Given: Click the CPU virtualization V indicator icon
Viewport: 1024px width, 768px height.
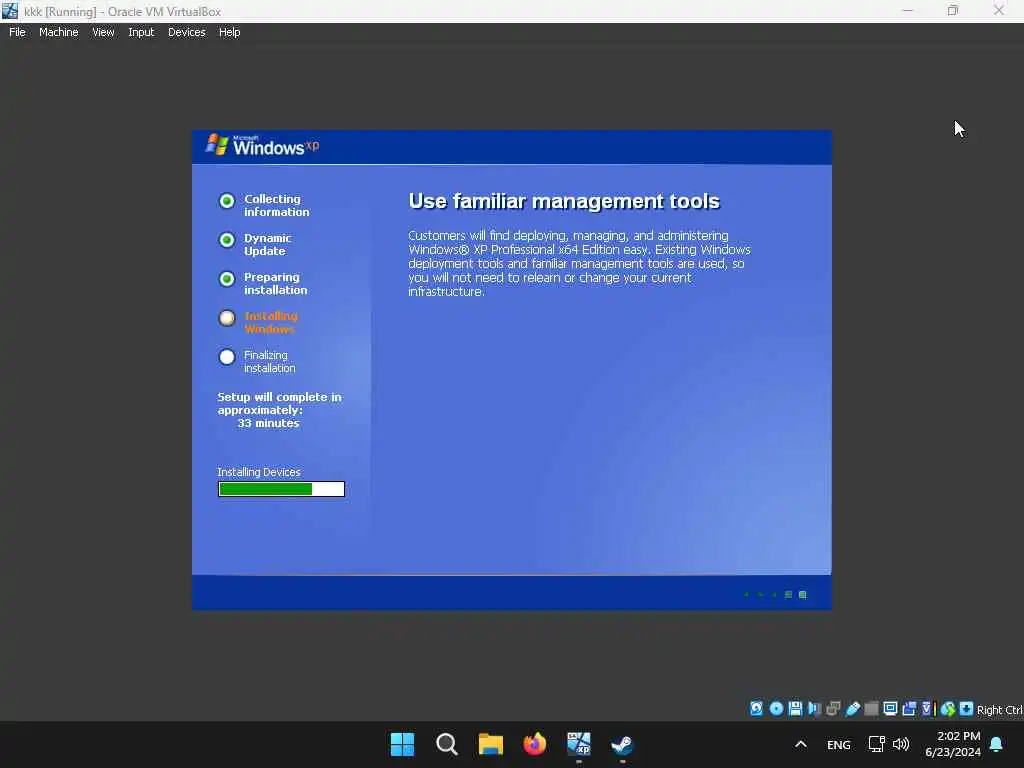Looking at the screenshot, I should tap(927, 709).
